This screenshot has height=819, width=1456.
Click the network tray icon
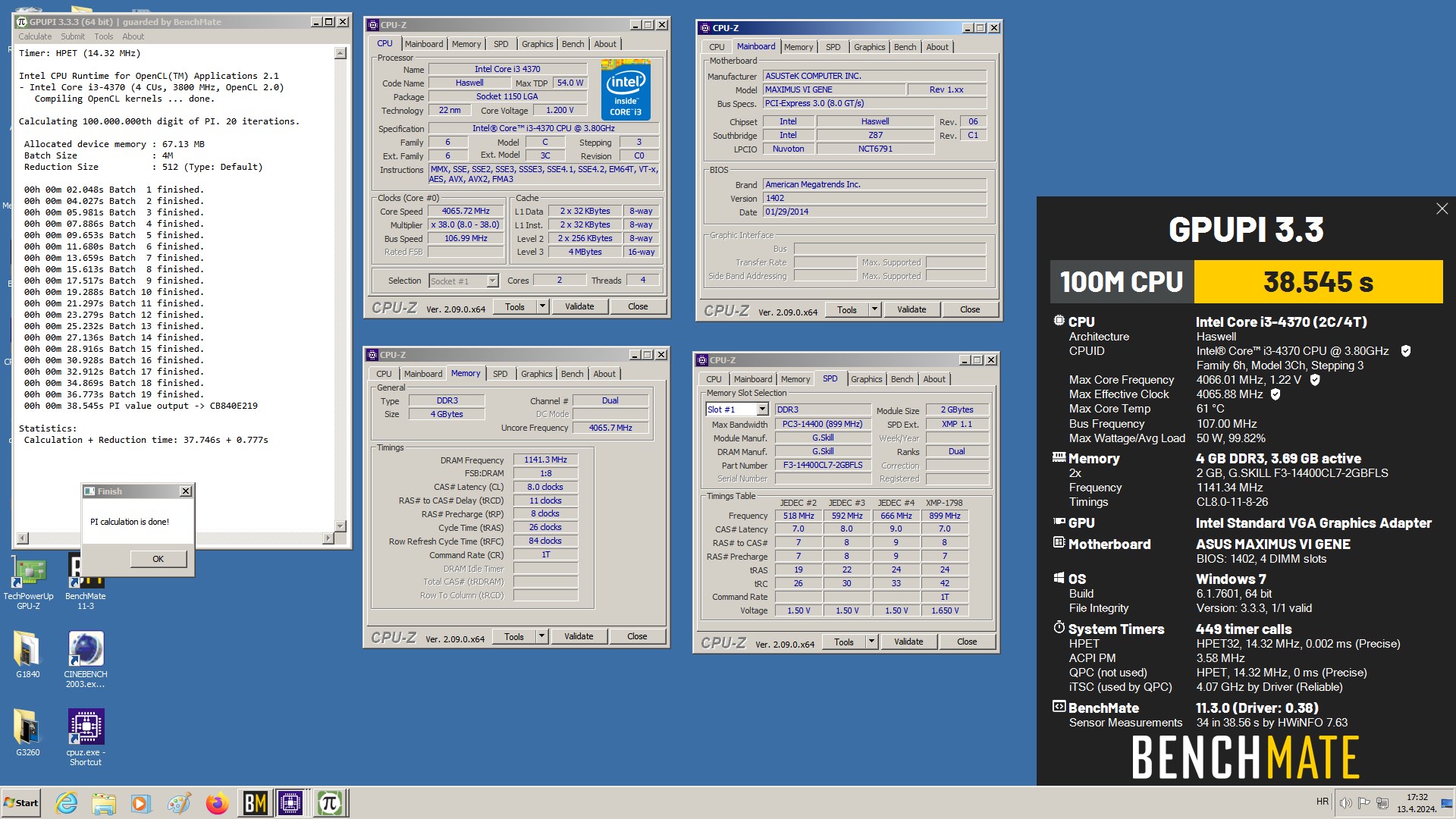1382,803
